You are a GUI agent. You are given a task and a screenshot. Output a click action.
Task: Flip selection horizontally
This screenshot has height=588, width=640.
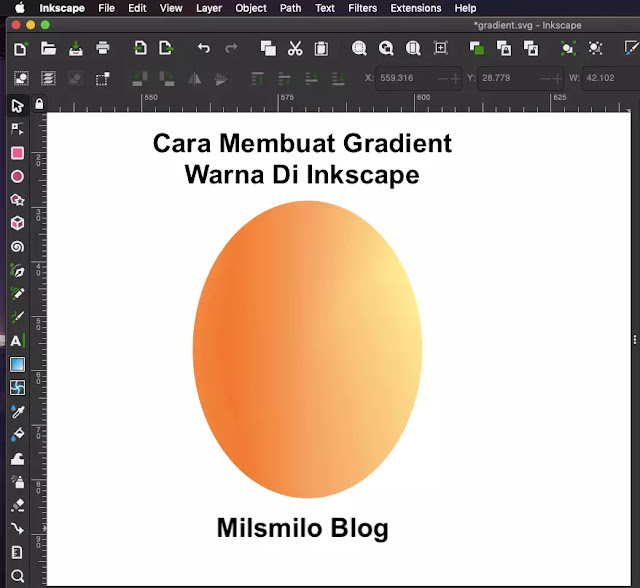tap(194, 78)
